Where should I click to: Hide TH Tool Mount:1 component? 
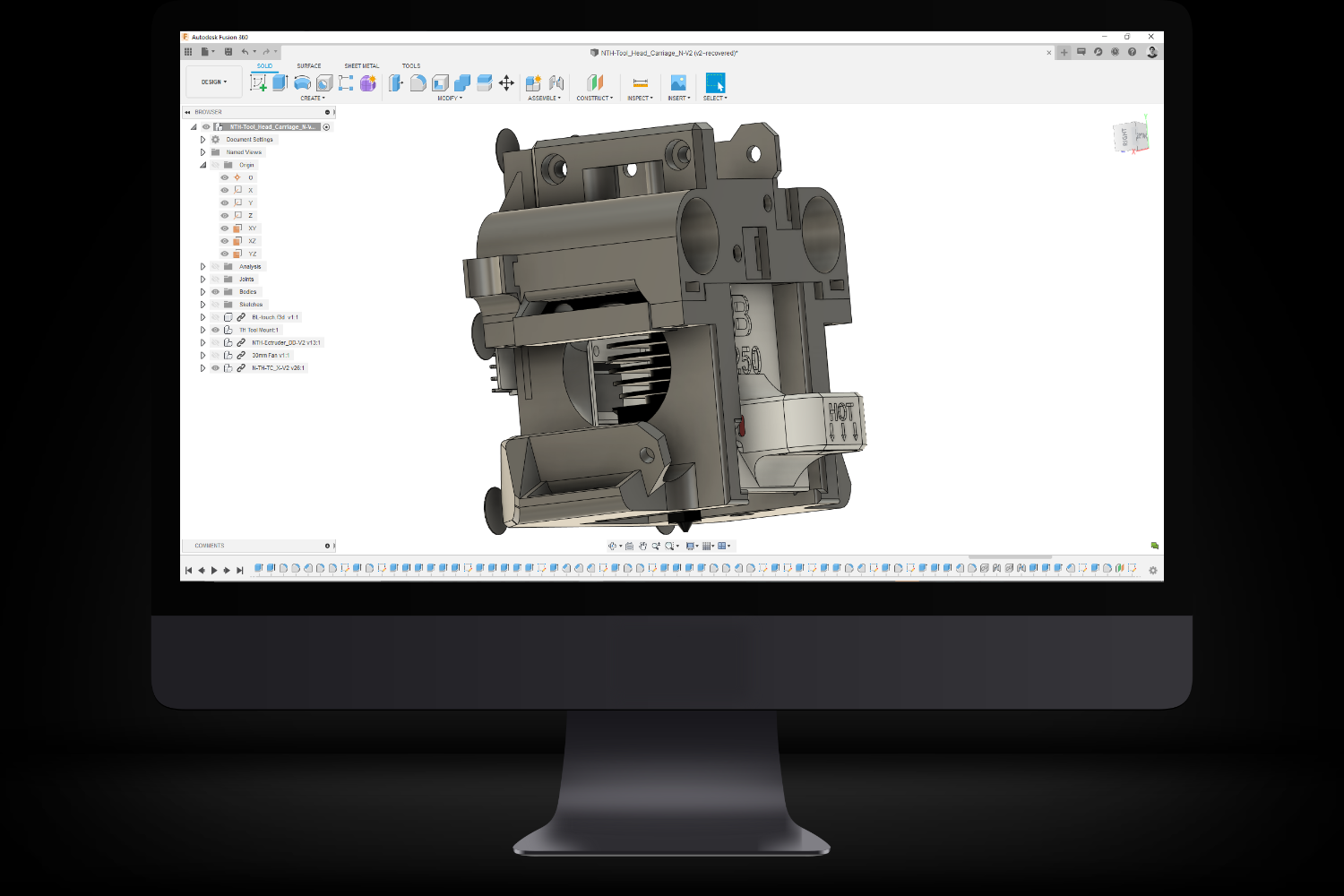point(215,330)
